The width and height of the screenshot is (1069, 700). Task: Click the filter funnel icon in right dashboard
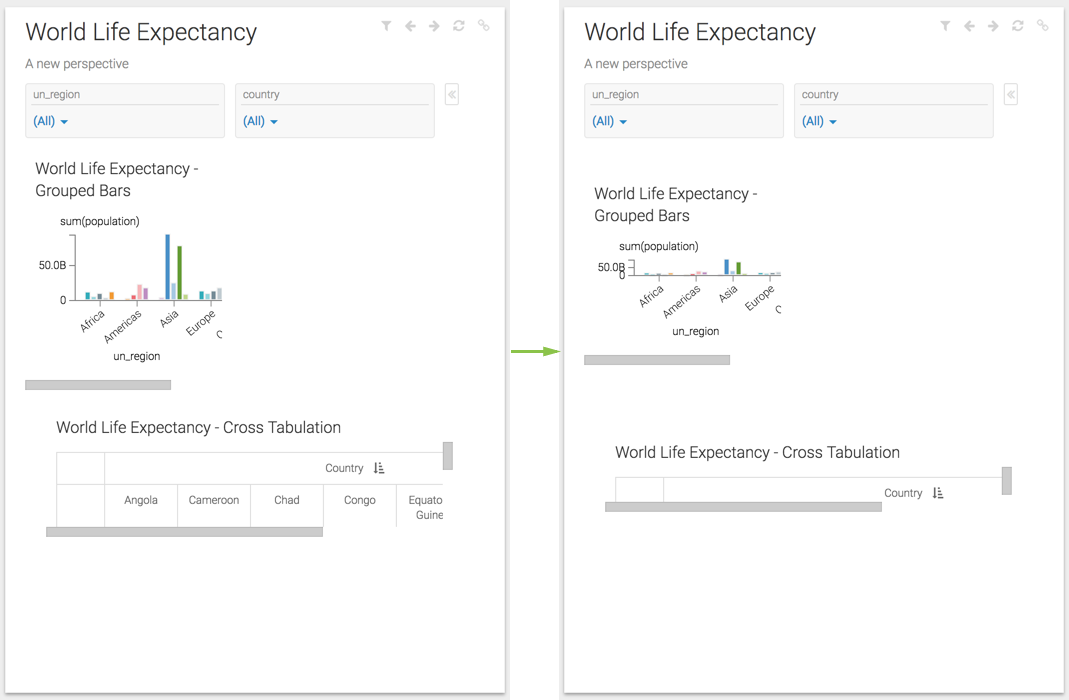tap(945, 26)
